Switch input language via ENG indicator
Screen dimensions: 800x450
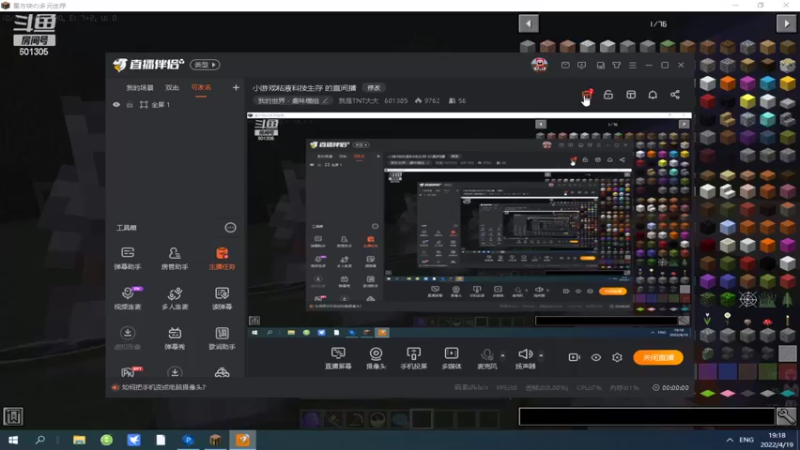click(x=746, y=440)
